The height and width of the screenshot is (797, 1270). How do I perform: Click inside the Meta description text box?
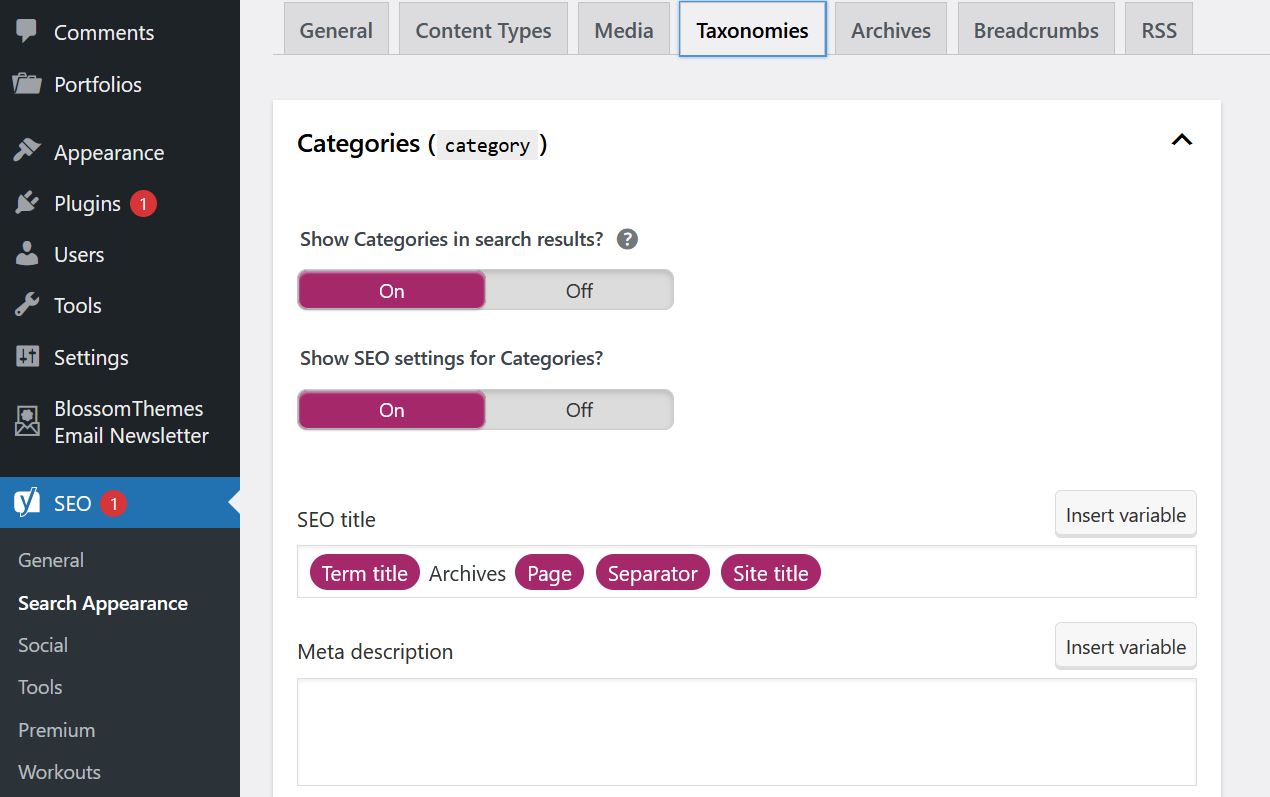[746, 732]
